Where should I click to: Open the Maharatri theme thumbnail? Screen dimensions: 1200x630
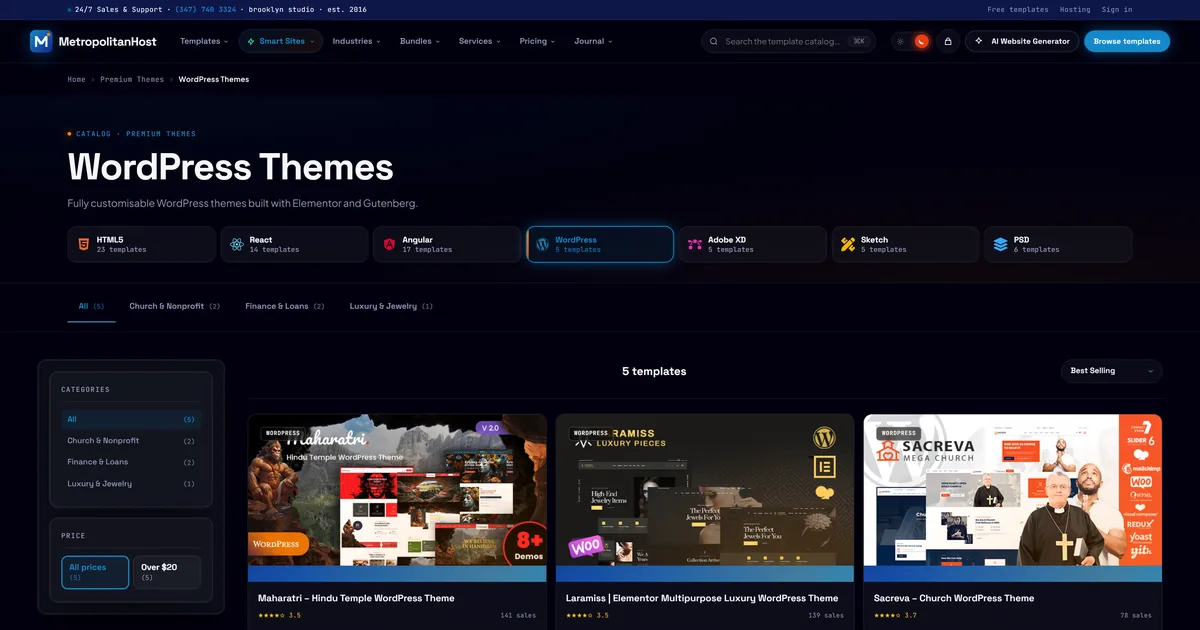[398, 498]
